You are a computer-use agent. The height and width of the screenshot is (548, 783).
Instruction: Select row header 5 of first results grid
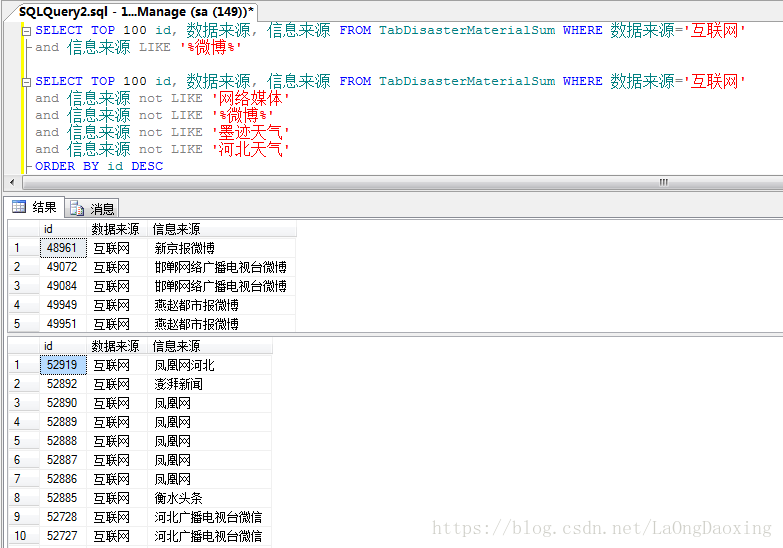(x=24, y=324)
